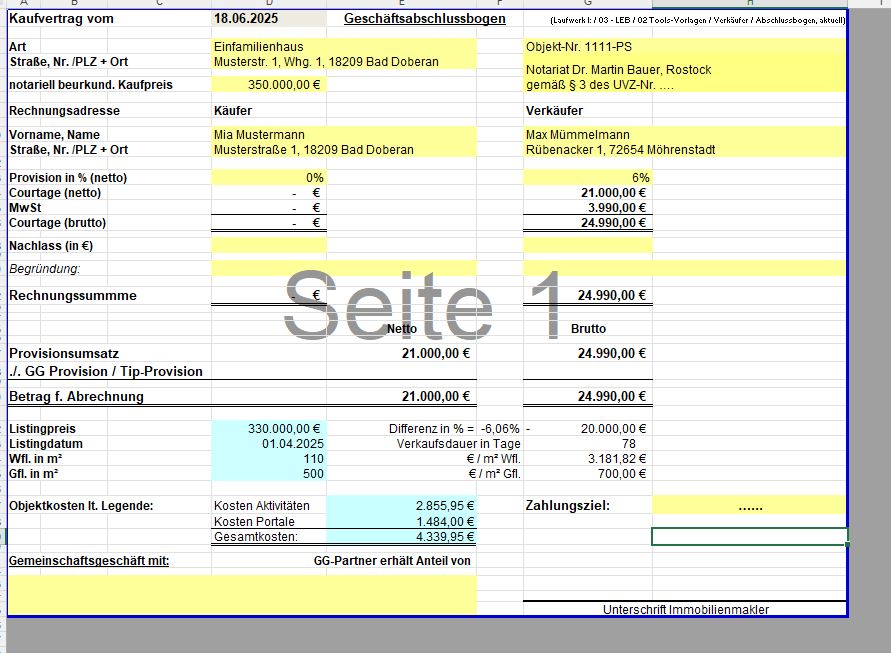This screenshot has width=891, height=653.
Task: Click the Geschäftsabschlussbogen underlined heading
Action: (x=424, y=19)
